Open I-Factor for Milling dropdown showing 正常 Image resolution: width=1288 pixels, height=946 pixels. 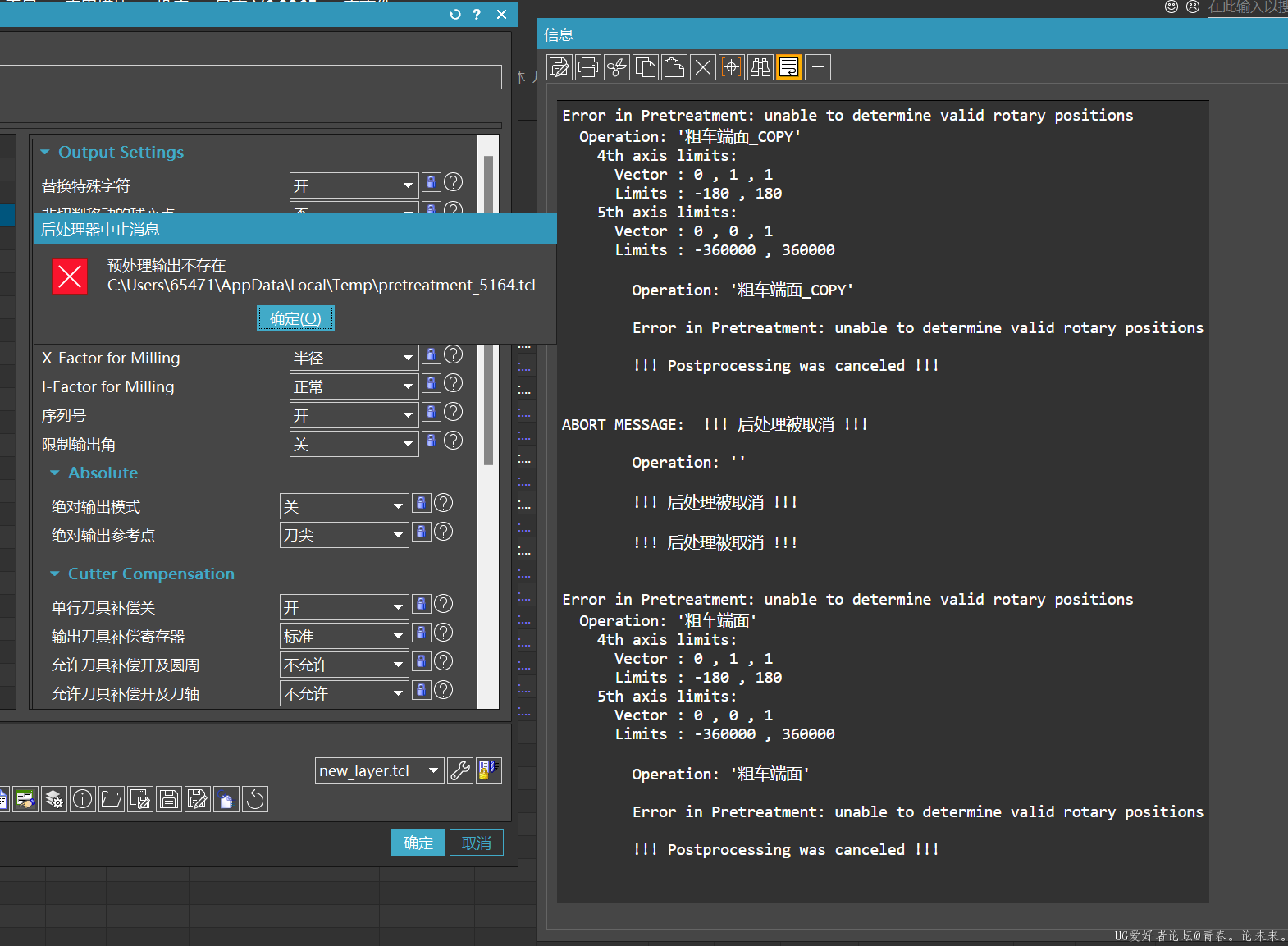coord(354,386)
